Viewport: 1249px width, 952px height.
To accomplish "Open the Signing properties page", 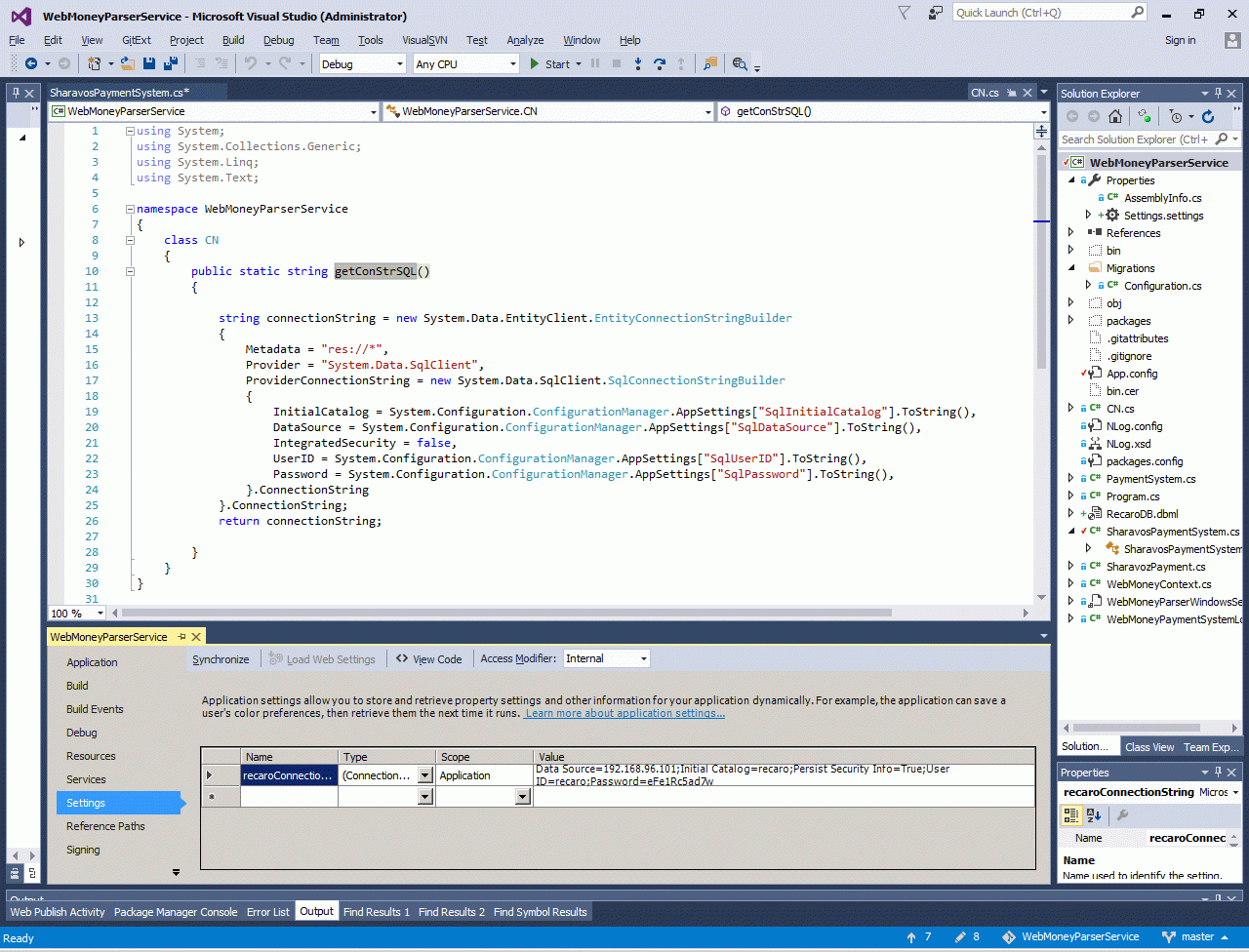I will click(83, 850).
